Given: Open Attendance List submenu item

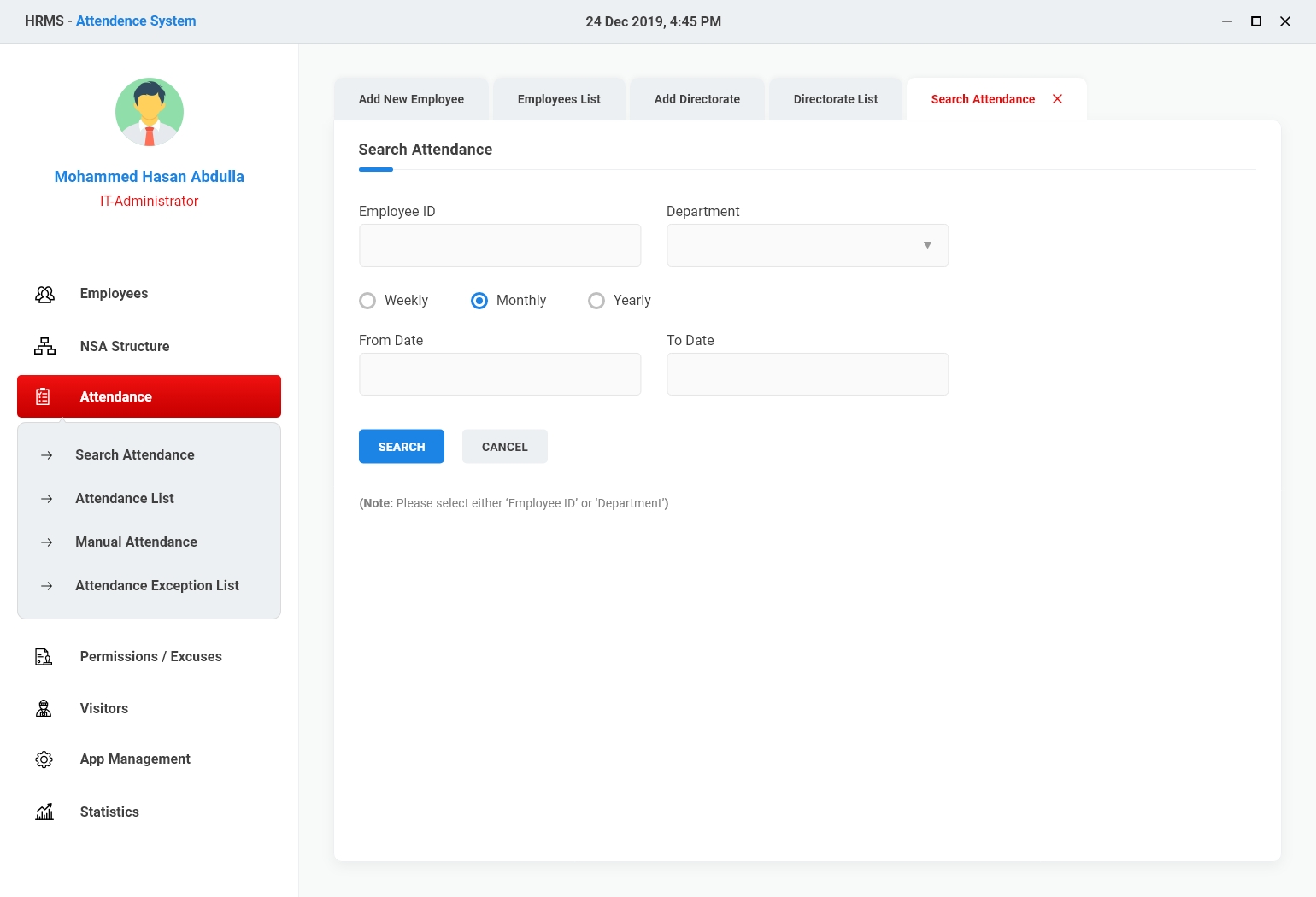Looking at the screenshot, I should click(x=125, y=498).
